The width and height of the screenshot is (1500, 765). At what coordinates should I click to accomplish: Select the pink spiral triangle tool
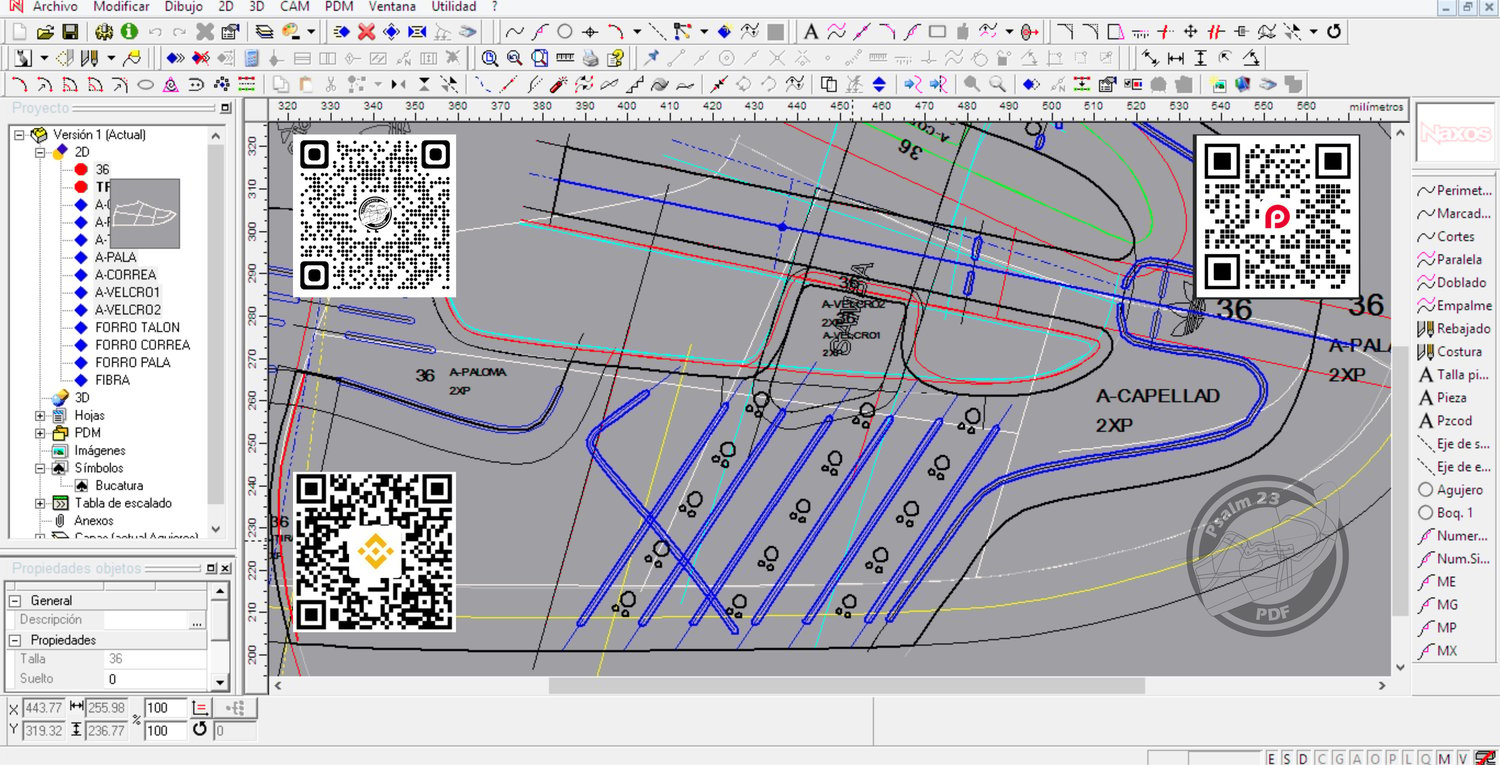click(x=171, y=84)
